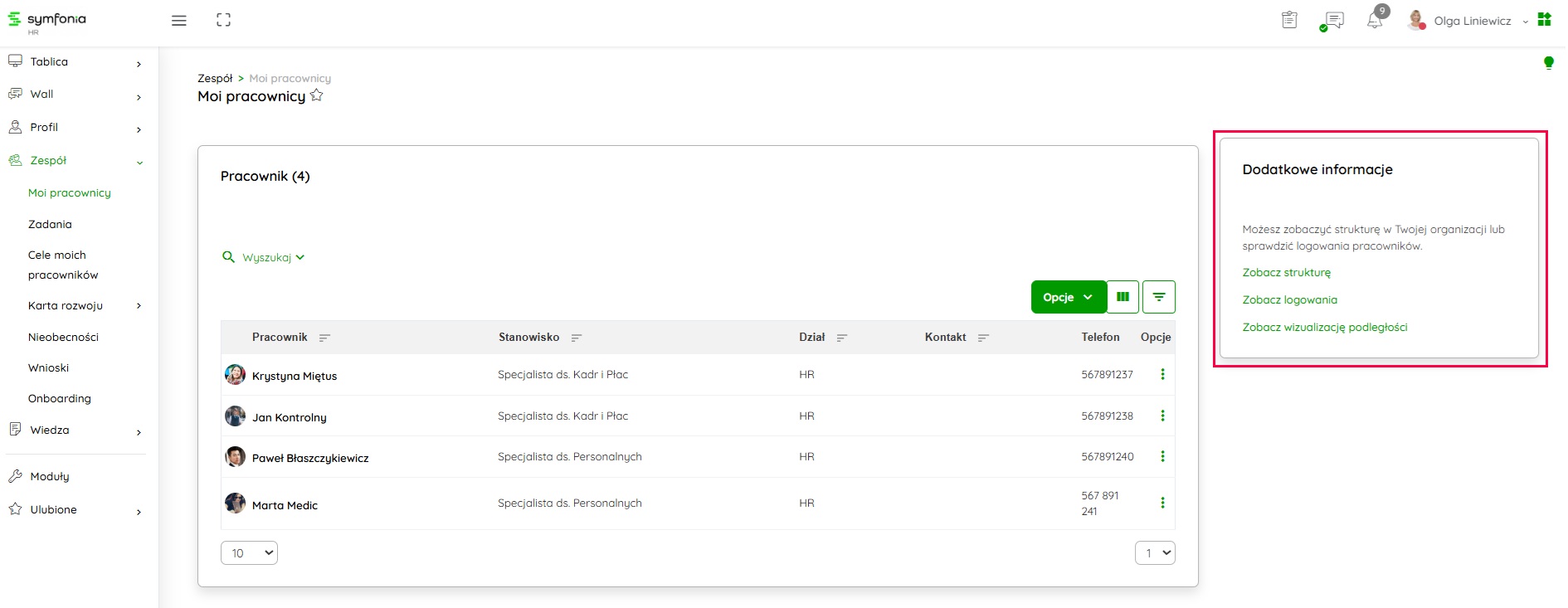Go to Nieobecności in sidebar
The width and height of the screenshot is (1568, 608).
pyautogui.click(x=63, y=337)
